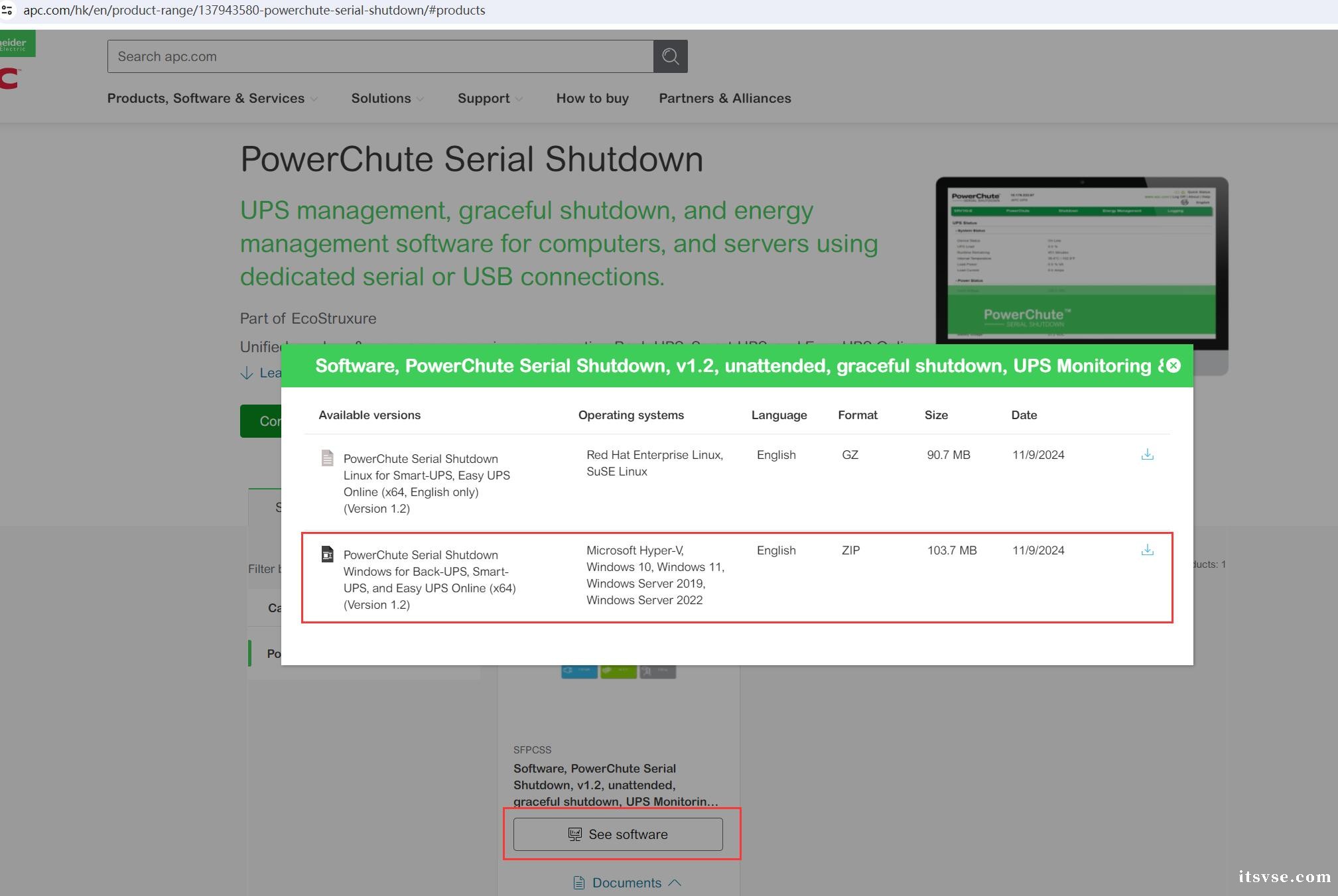Expand the Support menu
Screen dimensions: 1338x896
pyautogui.click(x=490, y=98)
